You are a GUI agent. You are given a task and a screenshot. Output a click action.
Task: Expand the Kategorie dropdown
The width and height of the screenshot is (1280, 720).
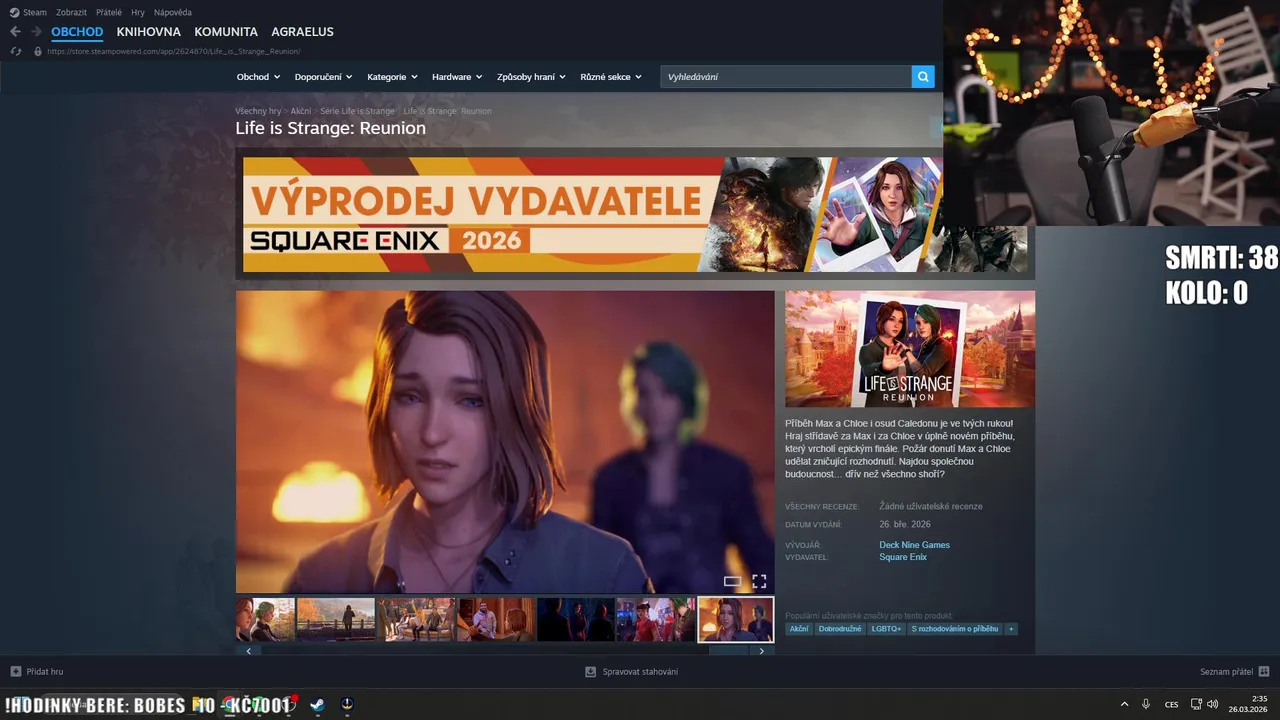click(x=392, y=77)
